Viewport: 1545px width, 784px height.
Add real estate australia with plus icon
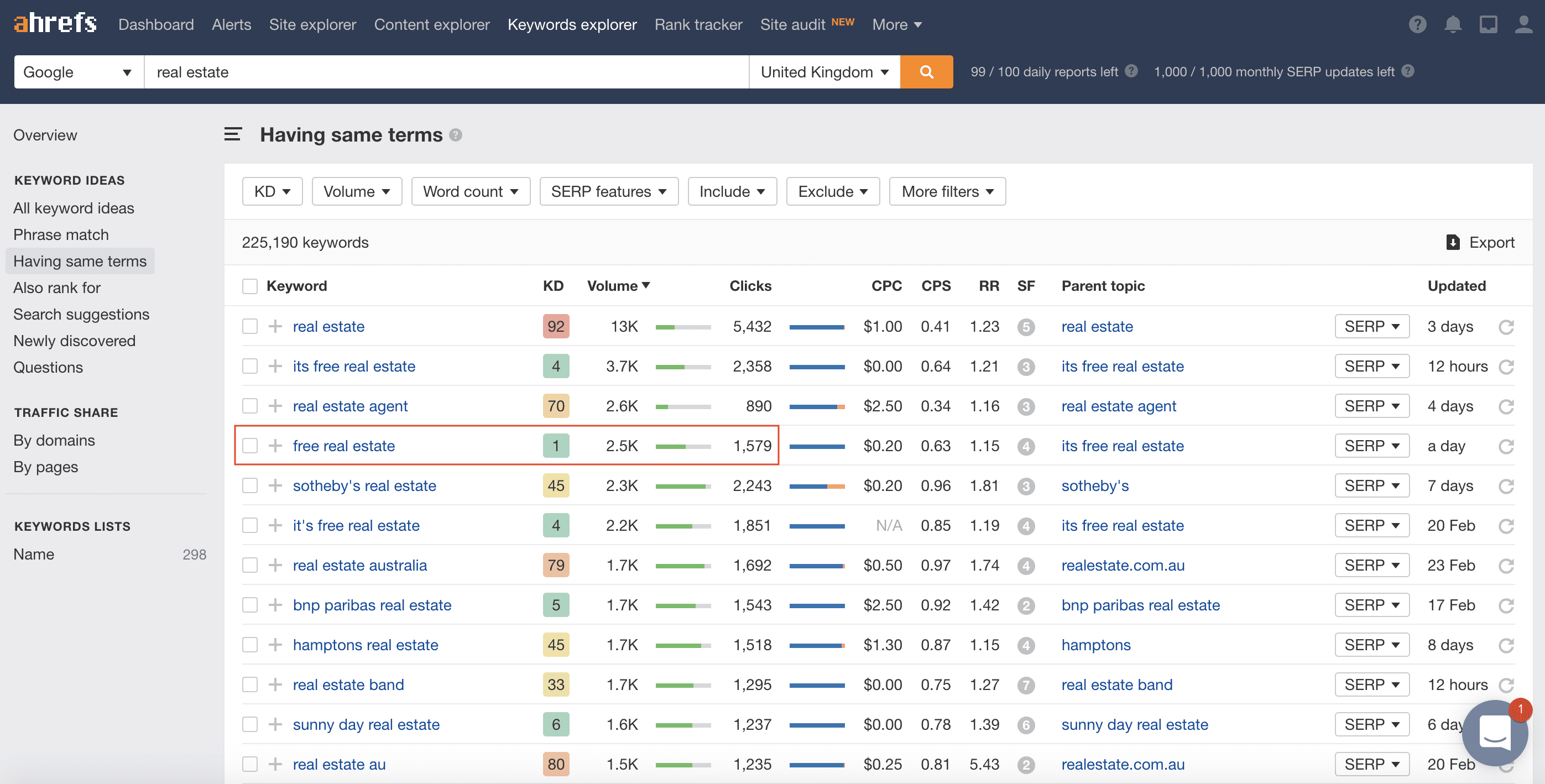(x=275, y=565)
